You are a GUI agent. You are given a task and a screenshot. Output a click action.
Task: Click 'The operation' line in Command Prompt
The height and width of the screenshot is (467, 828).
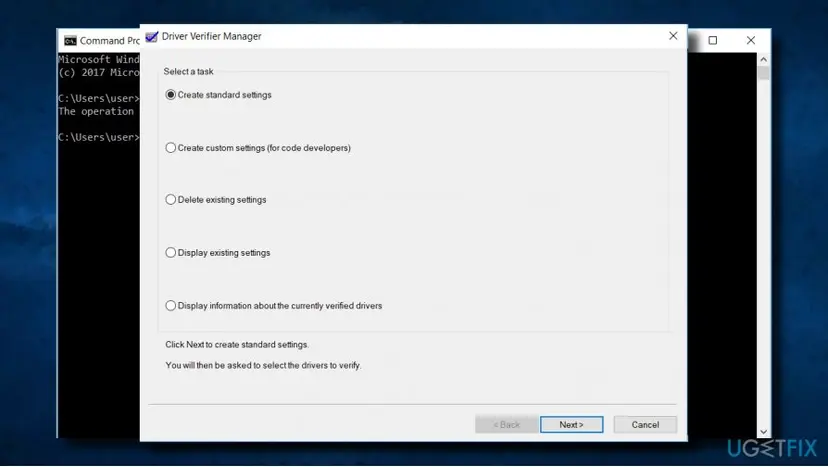pyautogui.click(x=96, y=111)
